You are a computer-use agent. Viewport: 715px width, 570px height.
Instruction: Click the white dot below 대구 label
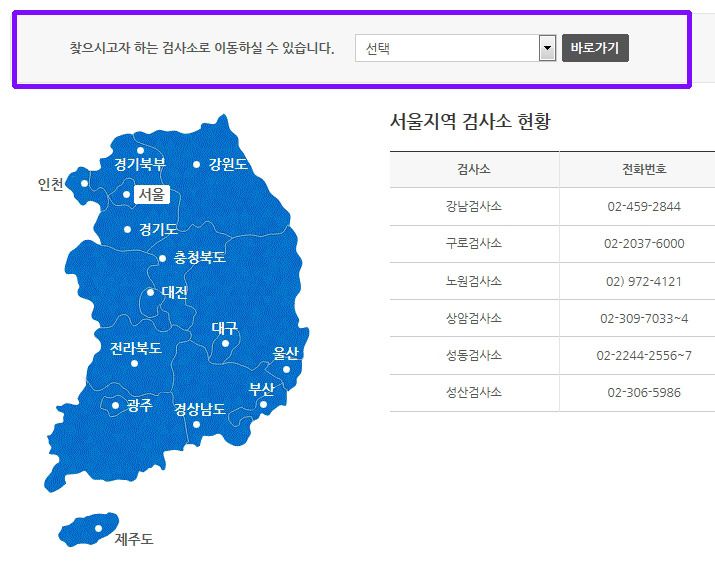[225, 343]
